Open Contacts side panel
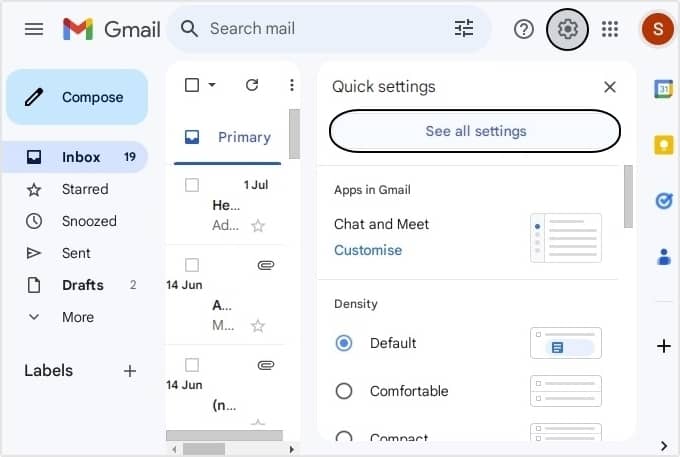This screenshot has width=680, height=457. click(664, 256)
